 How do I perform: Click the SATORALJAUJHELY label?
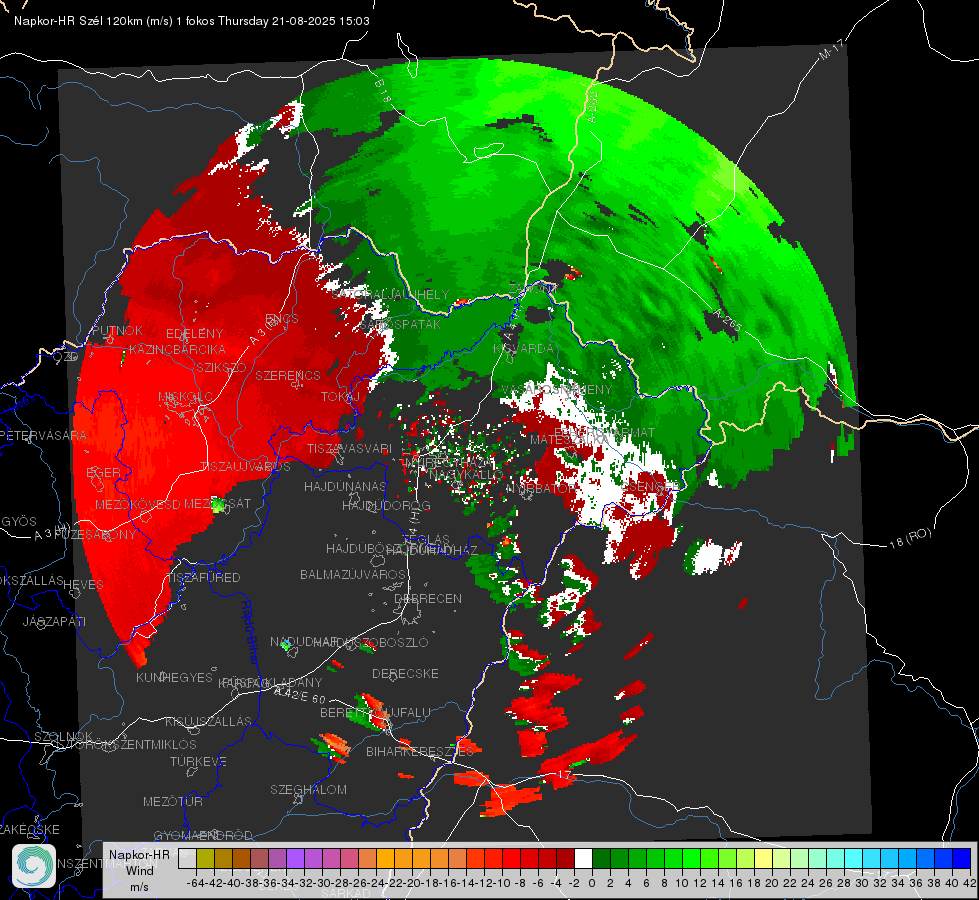point(391,294)
